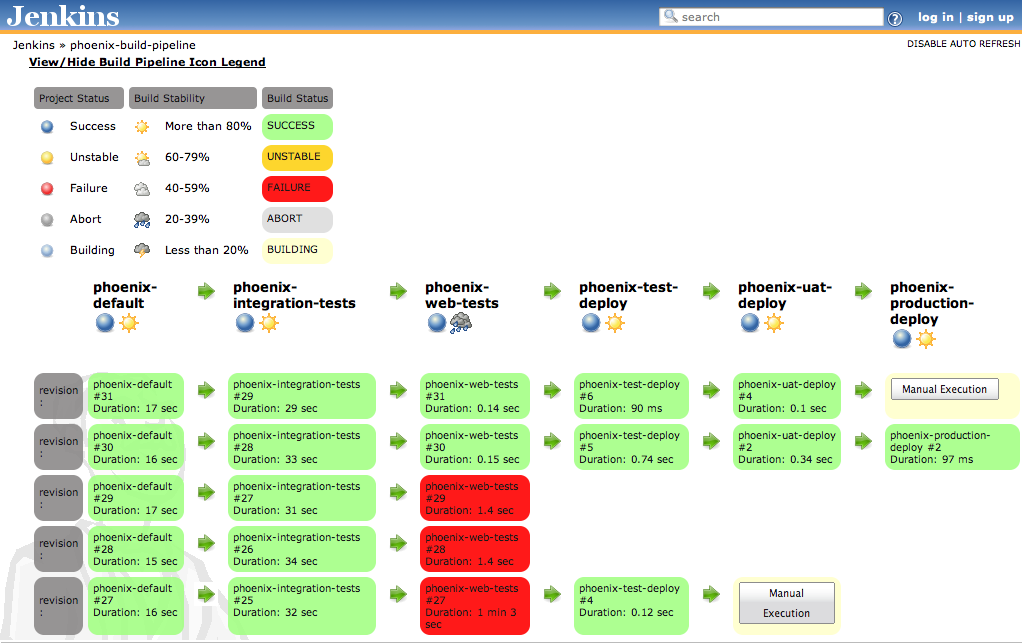Viewport: 1022px width, 643px height.
Task: Click the legend's grey Abort ball icon
Action: 47,220
